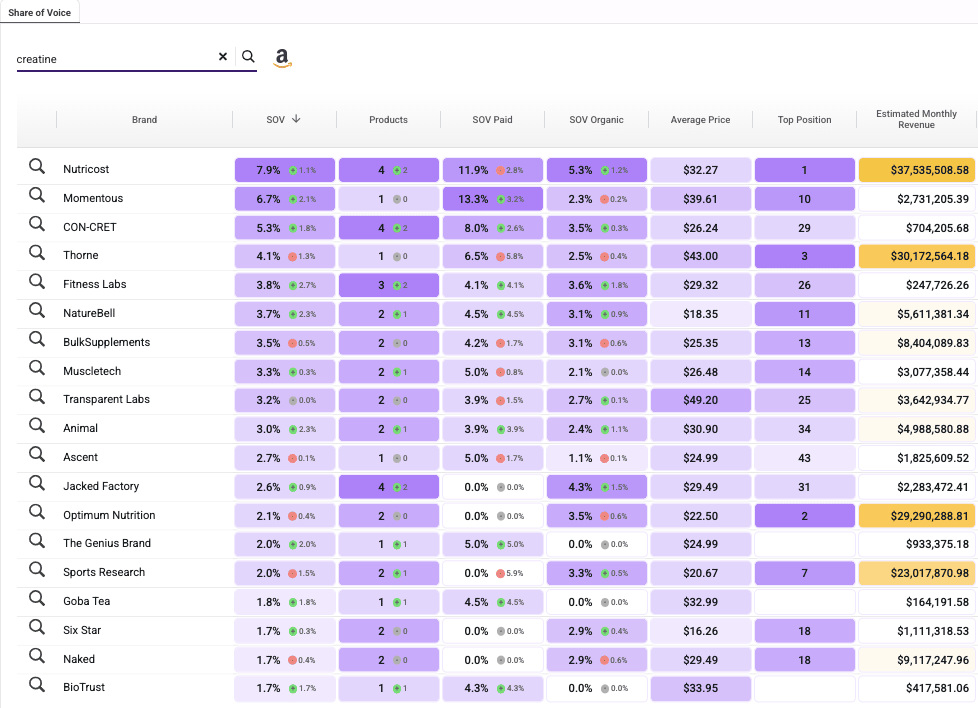
Task: Click the magnifier icon for Ascent
Action: click(37, 454)
